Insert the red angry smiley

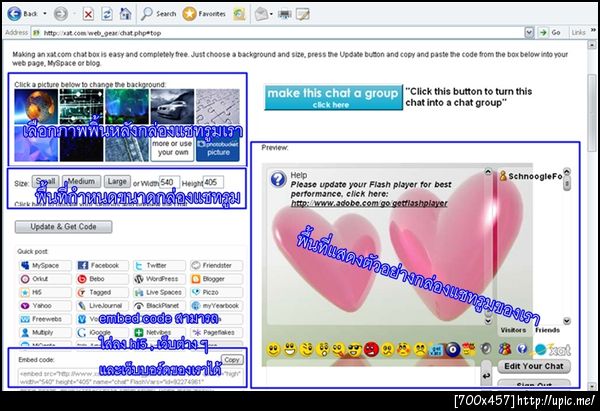pos(371,349)
